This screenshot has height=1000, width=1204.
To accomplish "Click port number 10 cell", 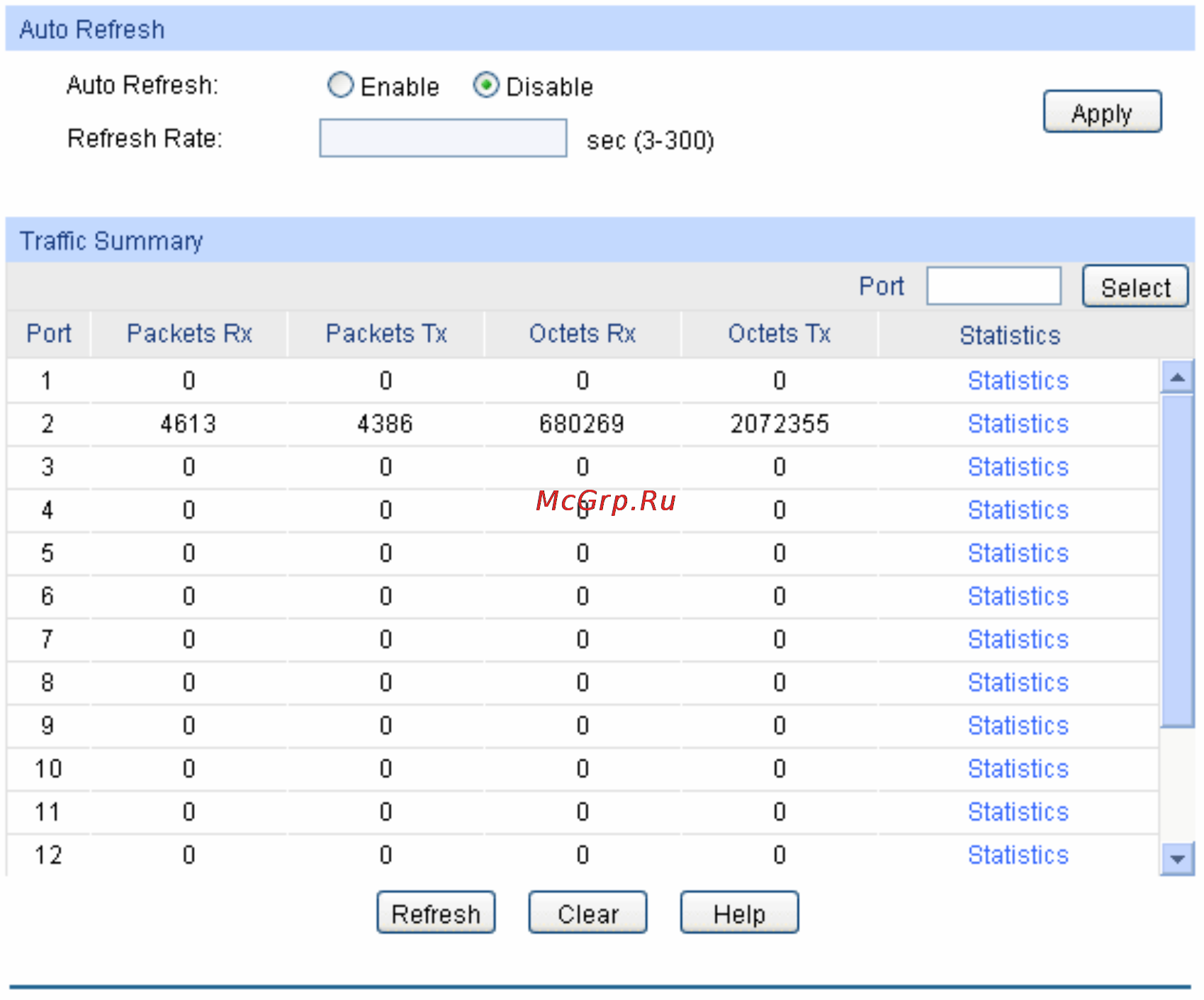I will point(48,769).
